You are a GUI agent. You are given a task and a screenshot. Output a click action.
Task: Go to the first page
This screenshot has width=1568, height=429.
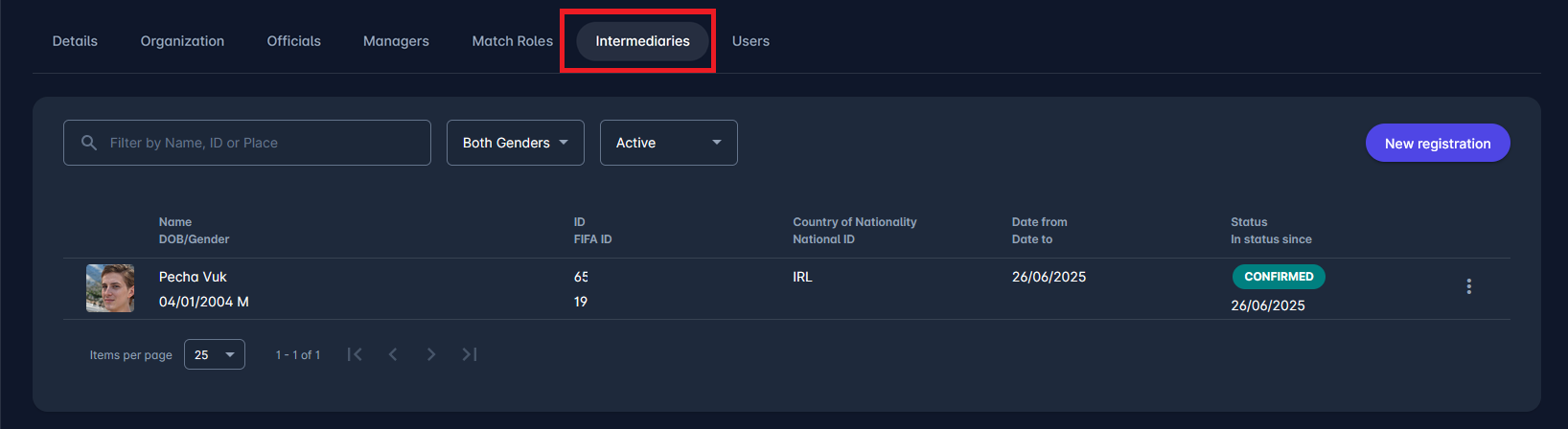[355, 354]
